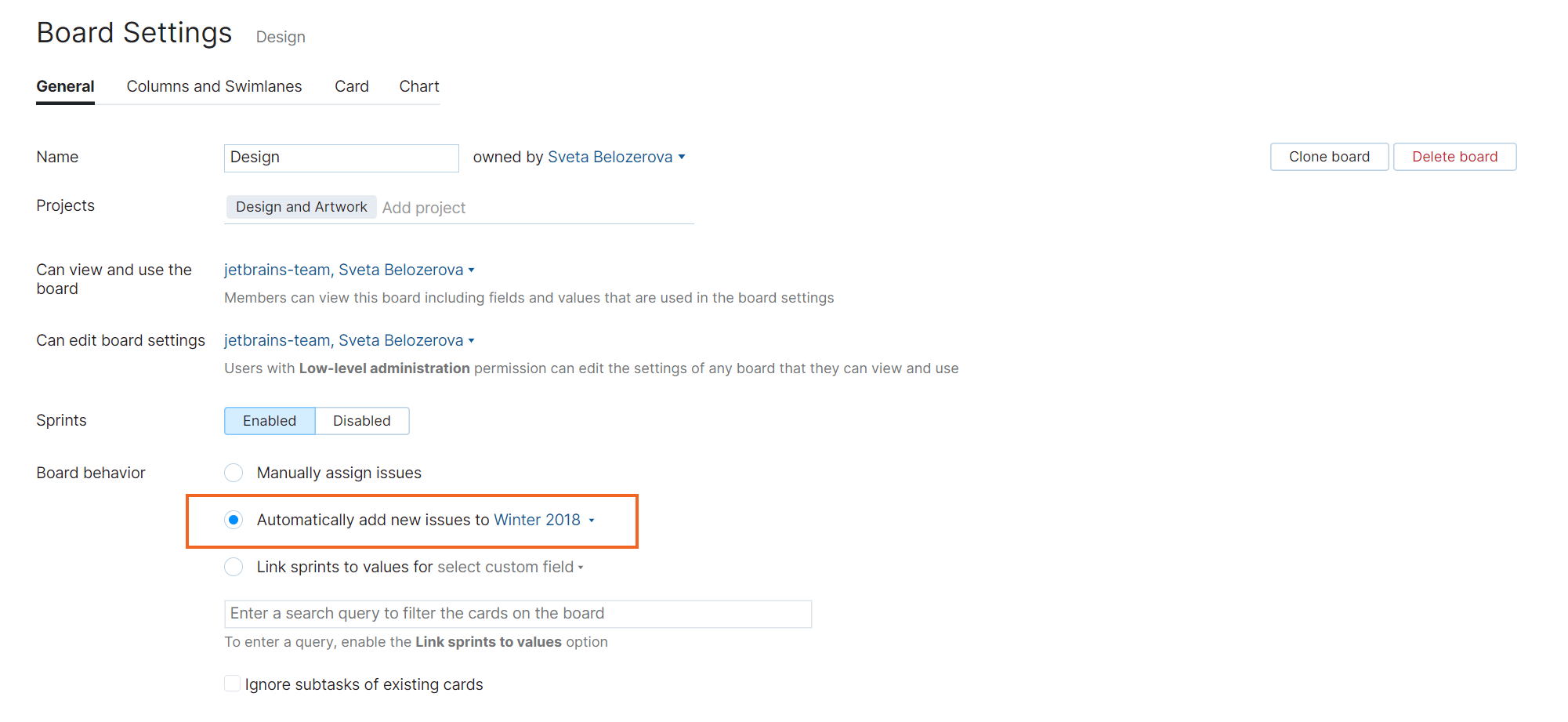Select the Manually assign issues radio button
The image size is (1568, 722).
click(234, 473)
